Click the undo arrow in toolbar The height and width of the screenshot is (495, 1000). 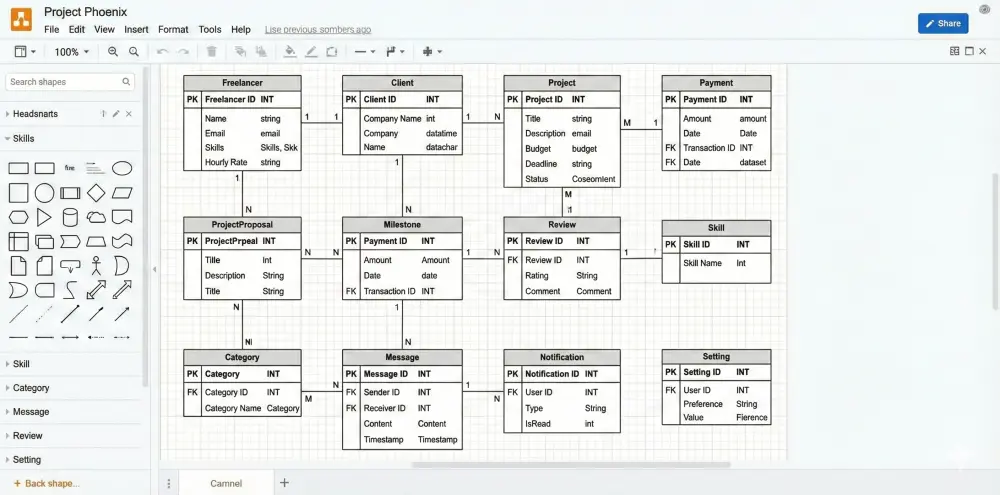pos(163,52)
